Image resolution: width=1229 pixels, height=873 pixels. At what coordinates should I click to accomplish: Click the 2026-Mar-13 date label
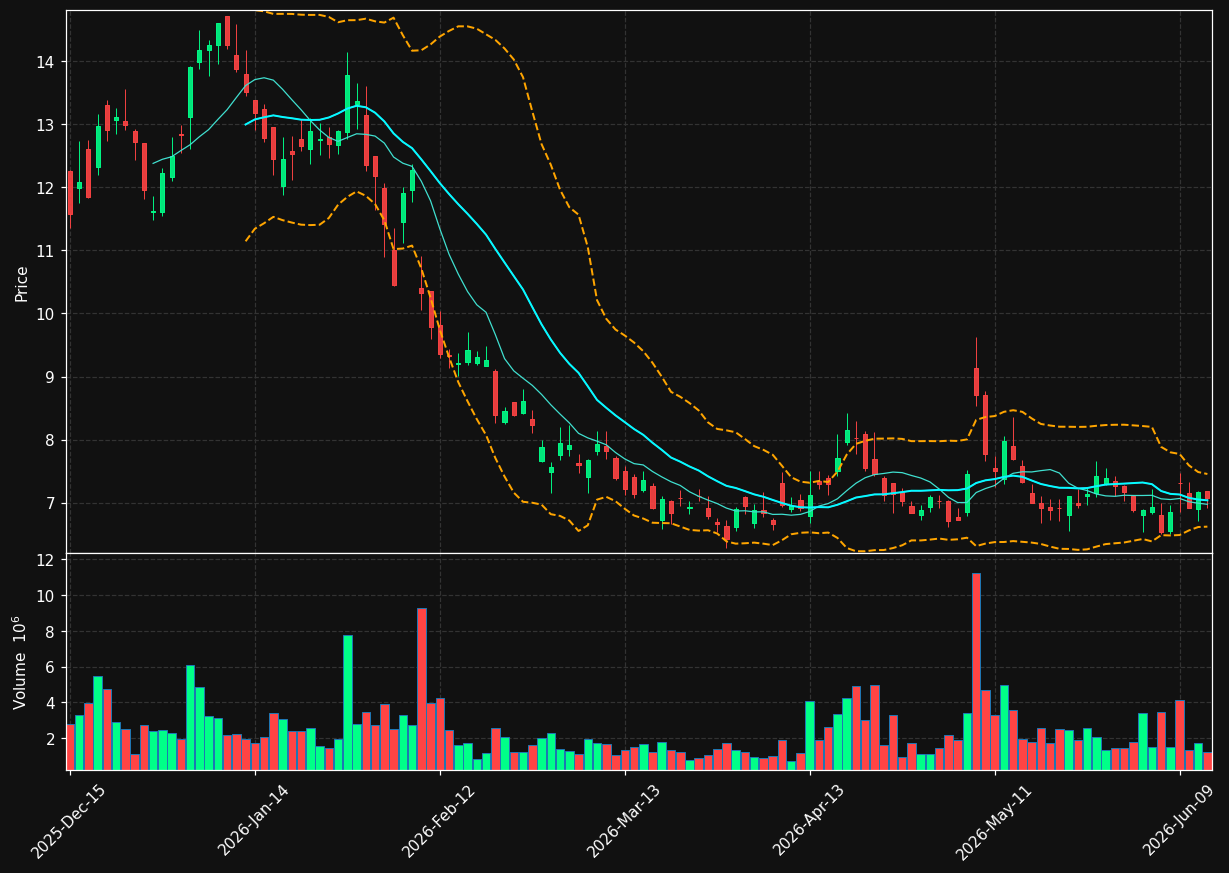(x=623, y=822)
